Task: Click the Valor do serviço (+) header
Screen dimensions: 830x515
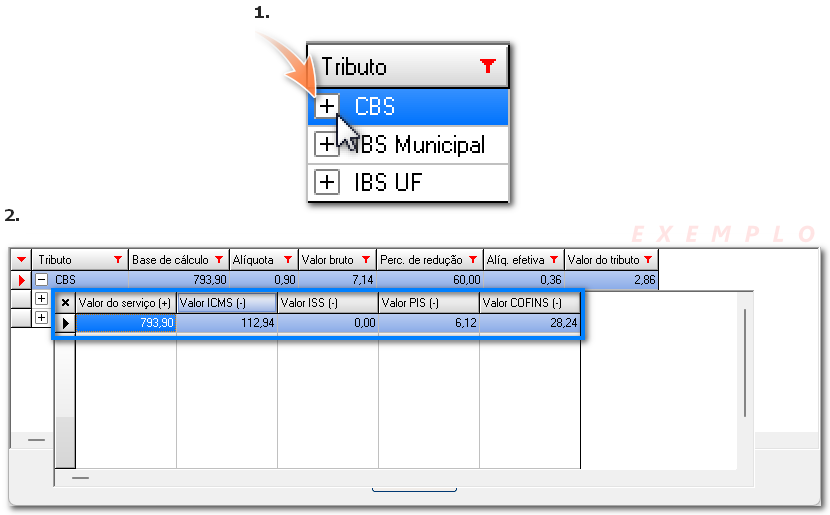Action: pos(125,303)
